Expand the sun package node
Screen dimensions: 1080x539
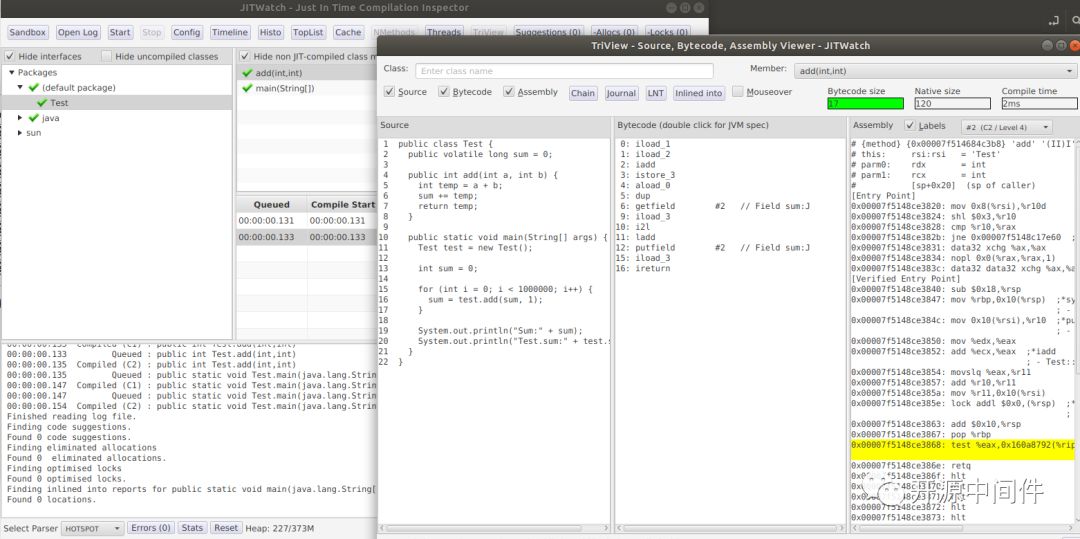21,133
